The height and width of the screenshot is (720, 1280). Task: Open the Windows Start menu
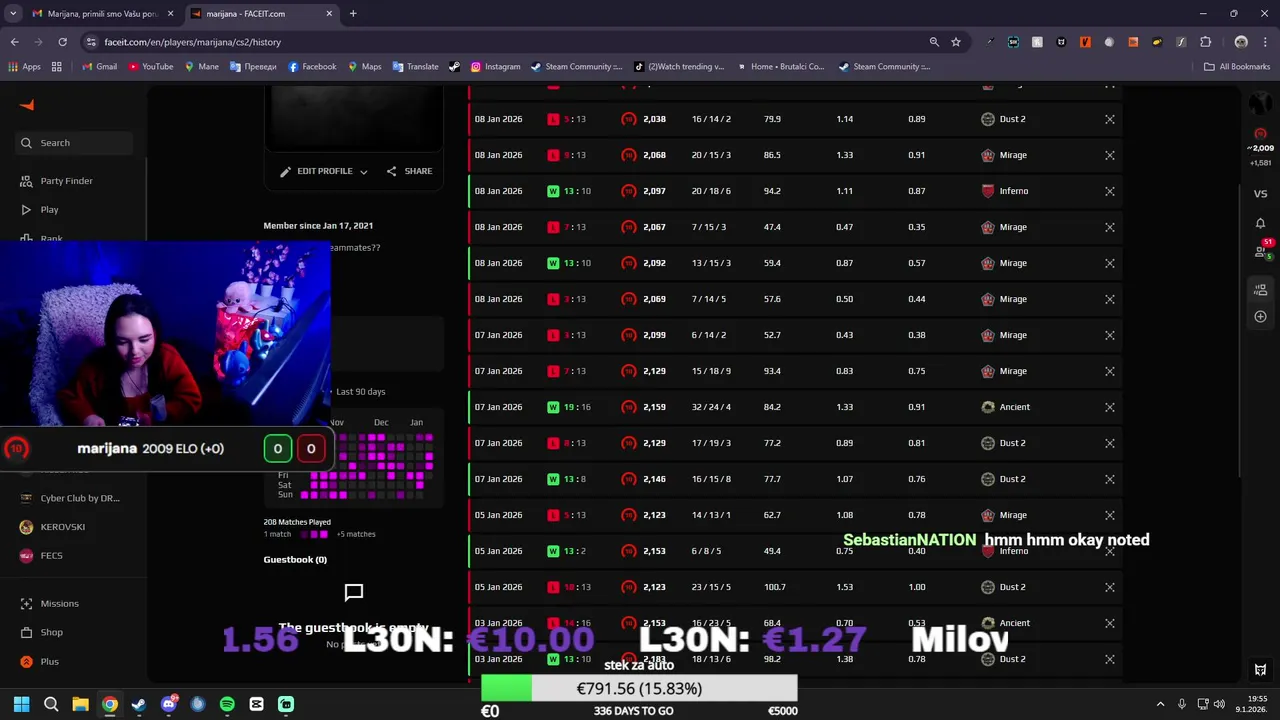22,704
